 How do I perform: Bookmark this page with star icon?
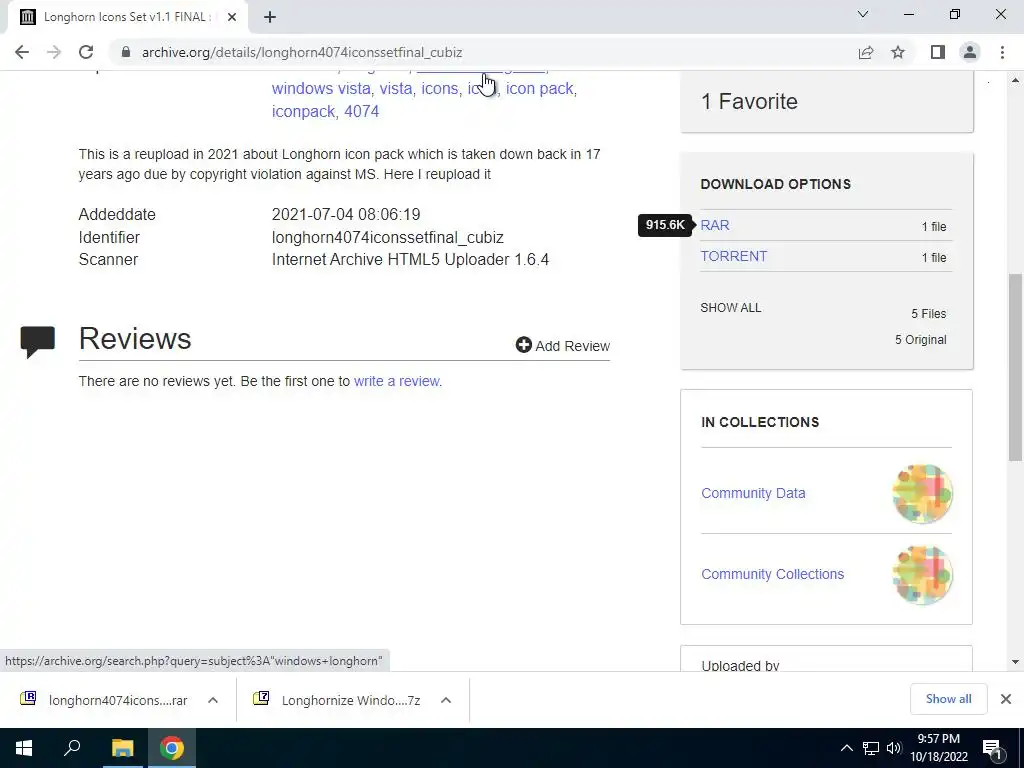[898, 52]
